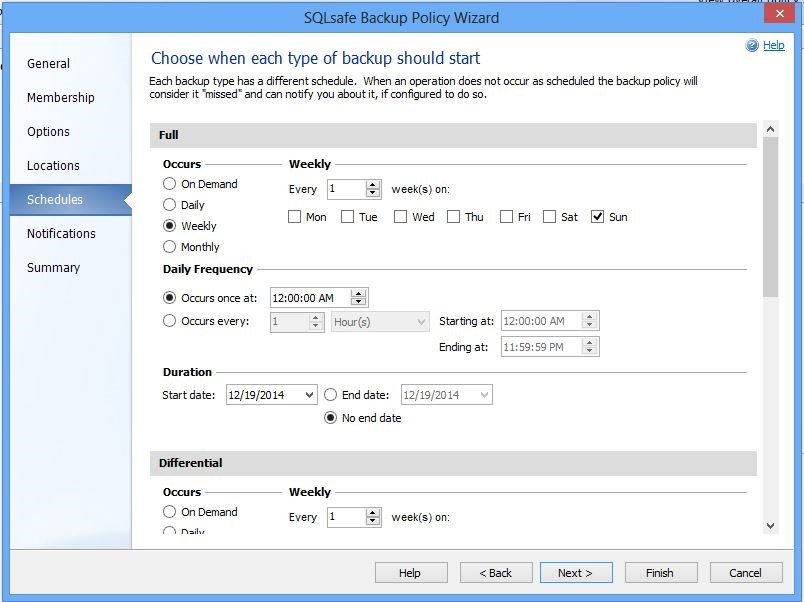
Task: Select 'Occurs every' radio button
Action: (169, 321)
